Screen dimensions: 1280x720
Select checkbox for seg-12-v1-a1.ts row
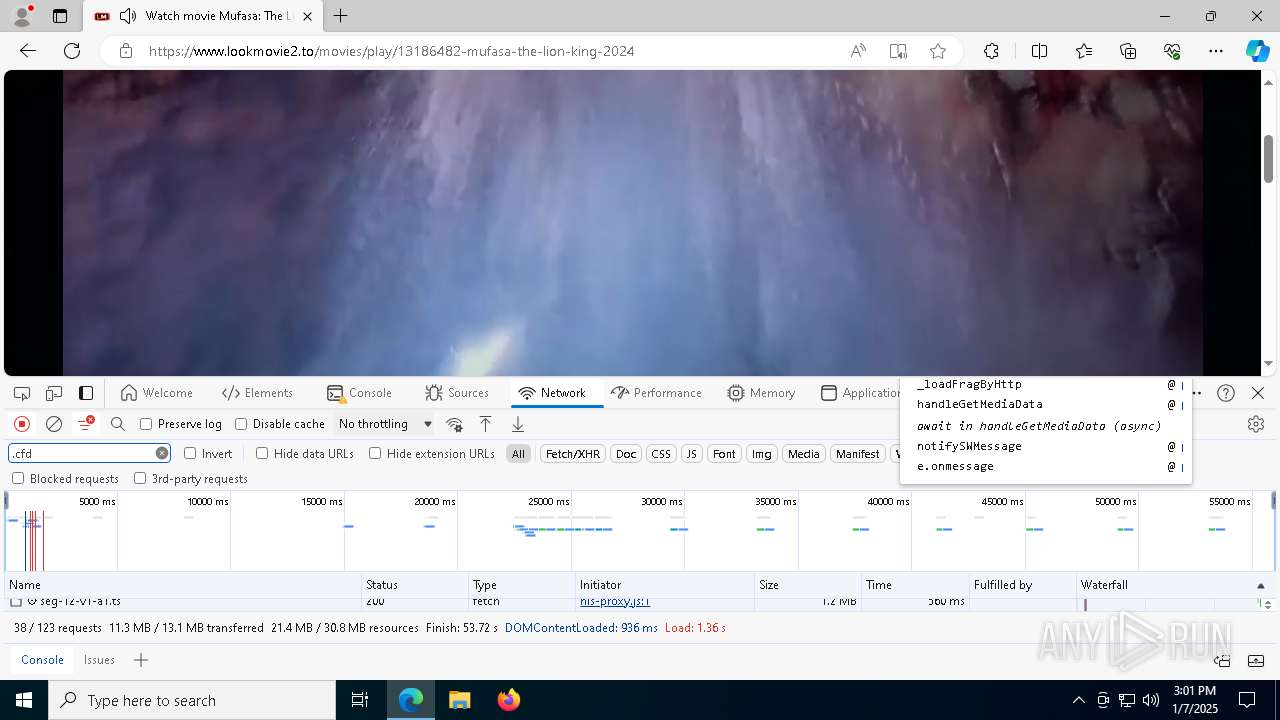click(16, 602)
